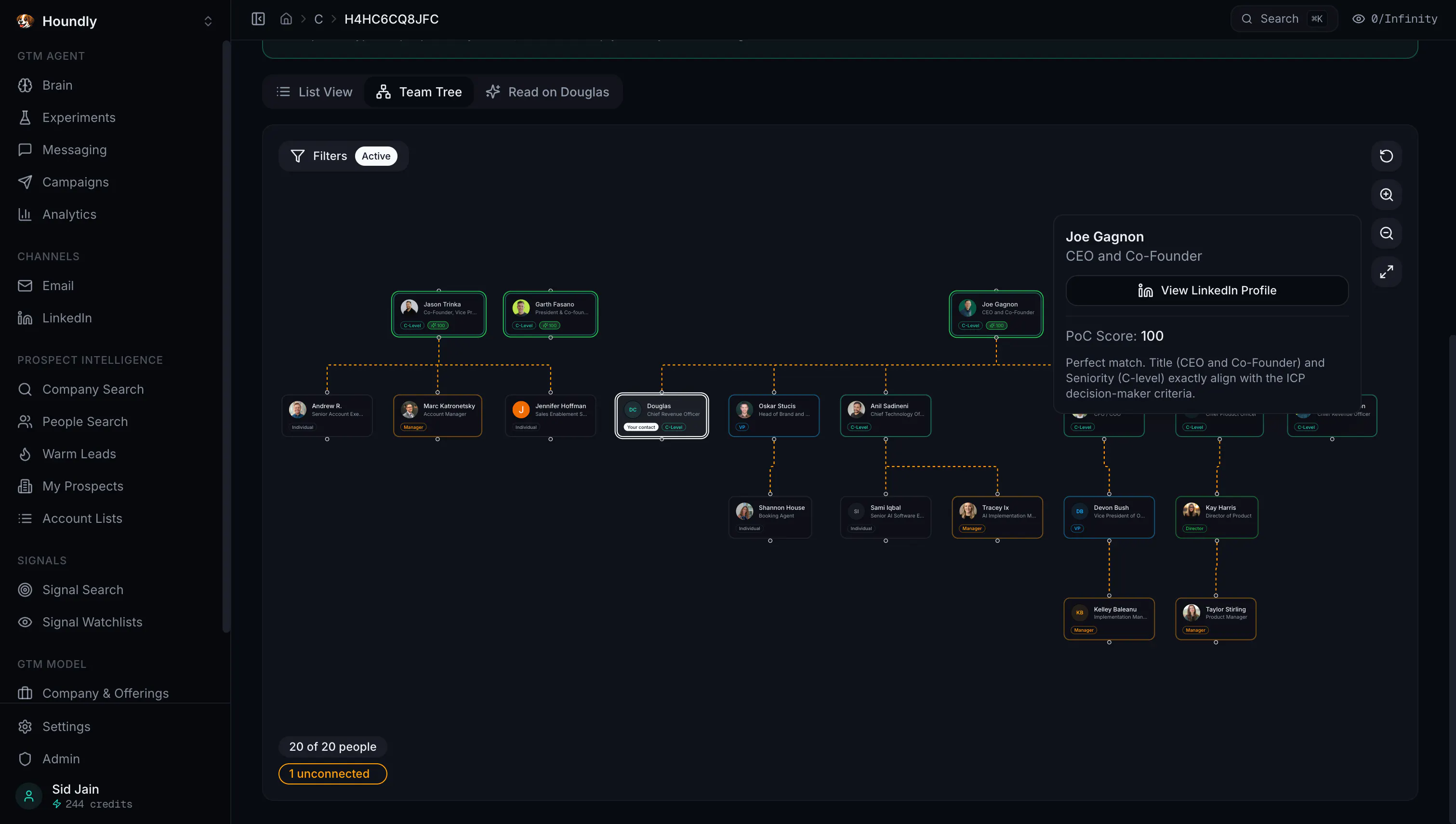The width and height of the screenshot is (1456, 824).
Task: Click the 244 credits label
Action: pos(98,804)
